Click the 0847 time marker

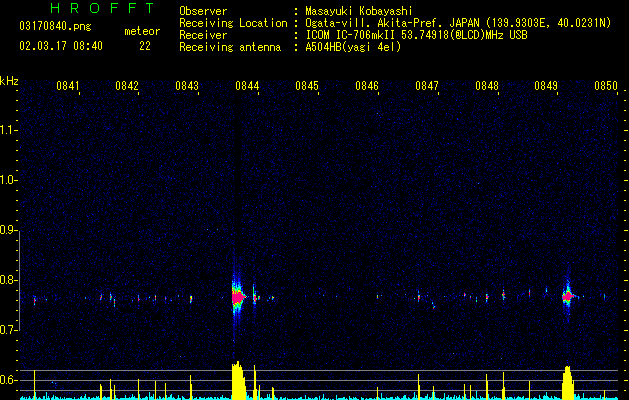pyautogui.click(x=427, y=86)
